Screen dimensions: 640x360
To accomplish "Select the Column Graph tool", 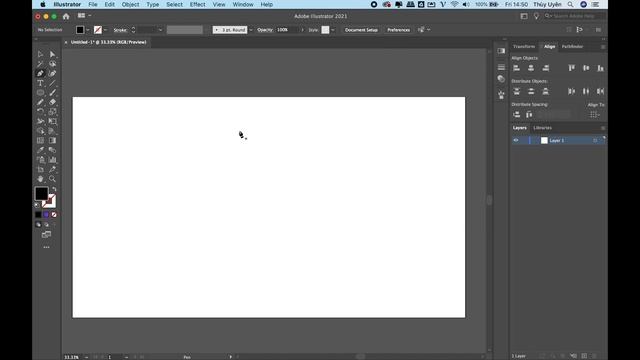I will coord(52,160).
